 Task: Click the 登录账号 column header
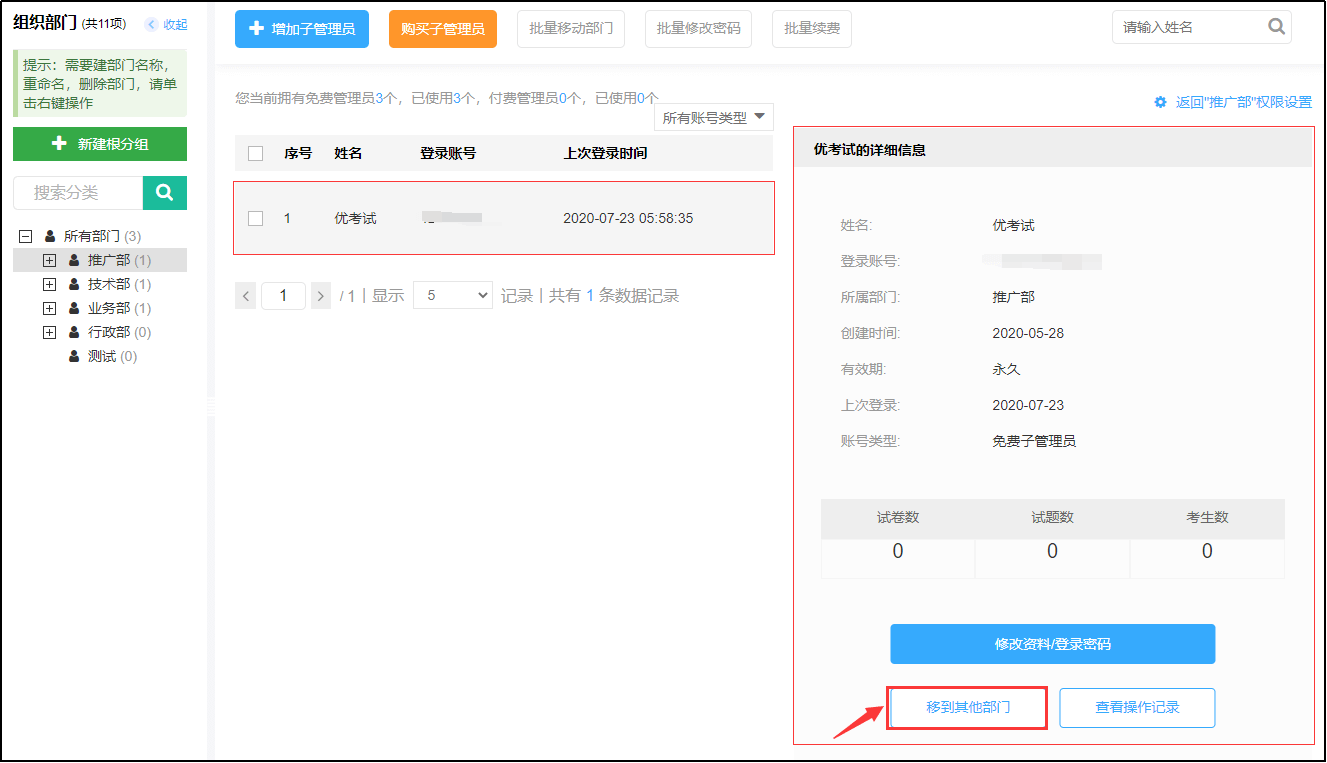click(x=448, y=153)
